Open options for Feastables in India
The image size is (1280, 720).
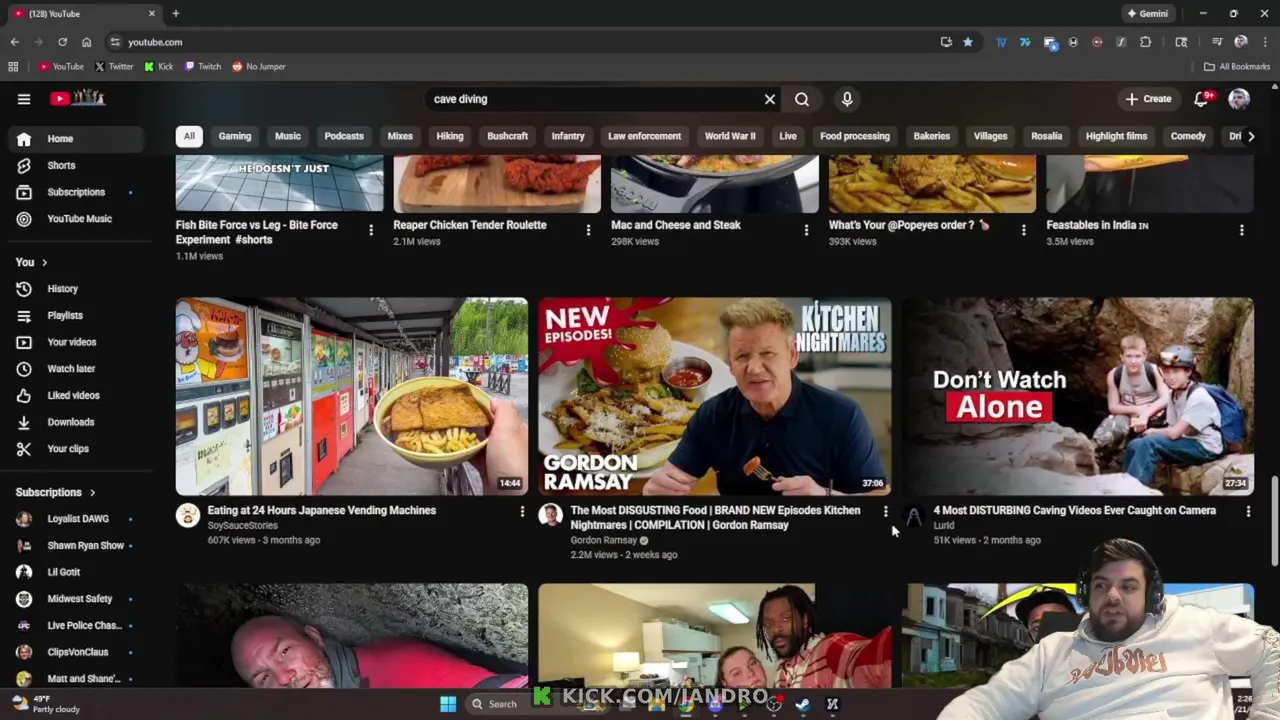1241,230
